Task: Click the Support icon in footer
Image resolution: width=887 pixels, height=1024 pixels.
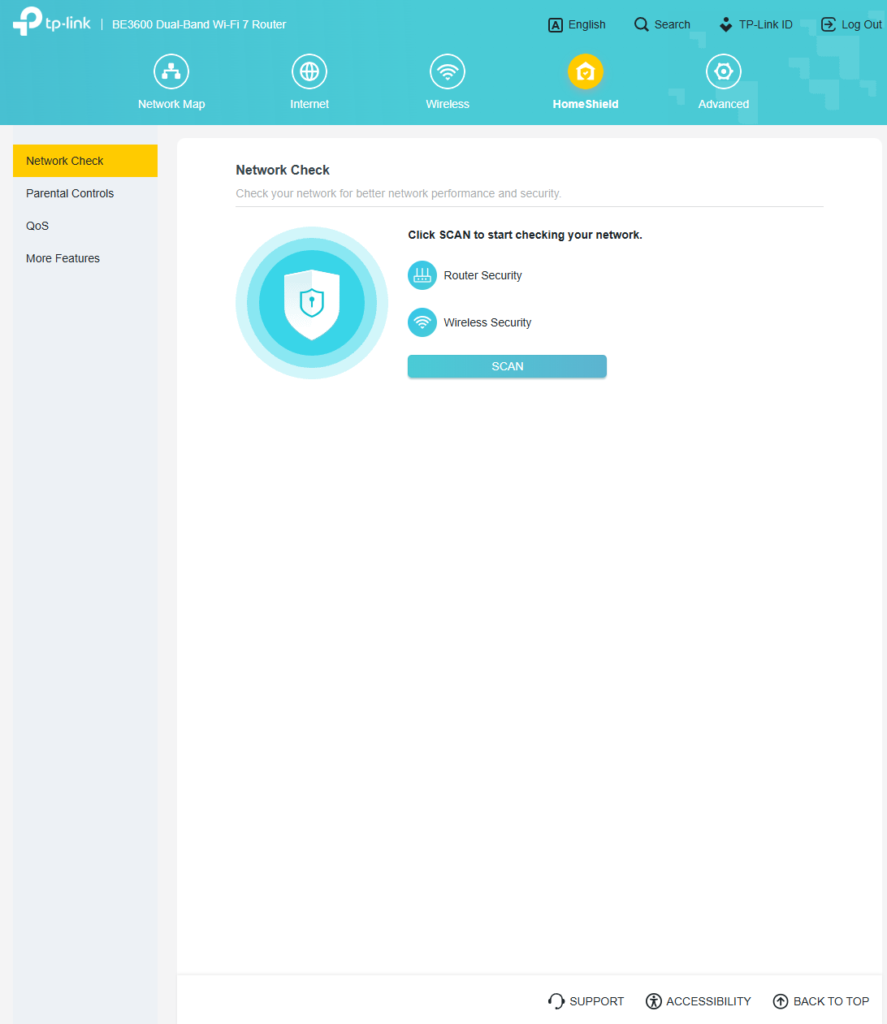Action: (x=555, y=1001)
